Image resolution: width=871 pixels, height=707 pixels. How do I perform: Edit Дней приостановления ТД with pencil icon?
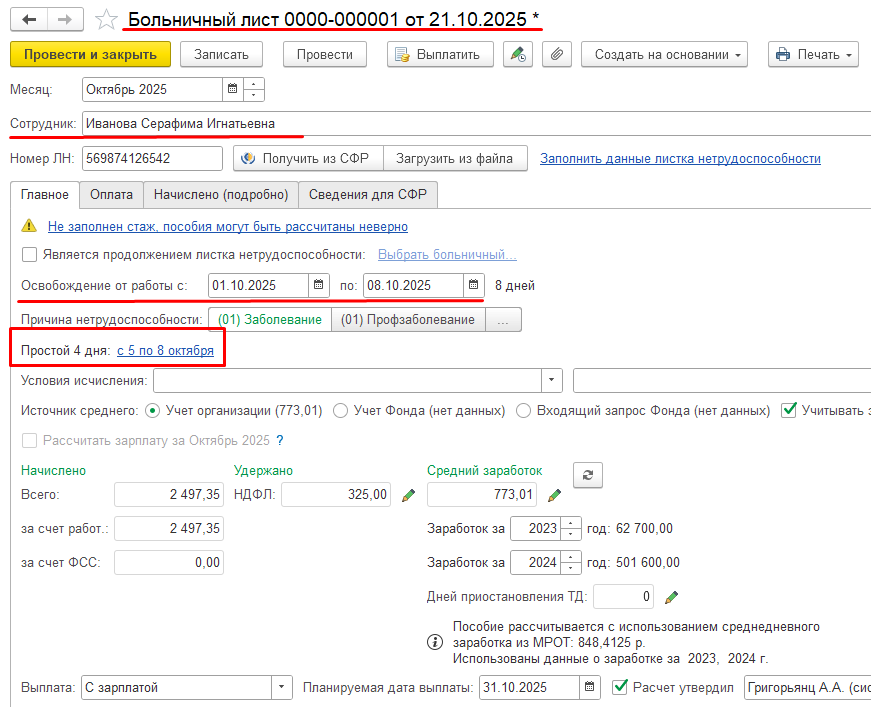click(671, 597)
